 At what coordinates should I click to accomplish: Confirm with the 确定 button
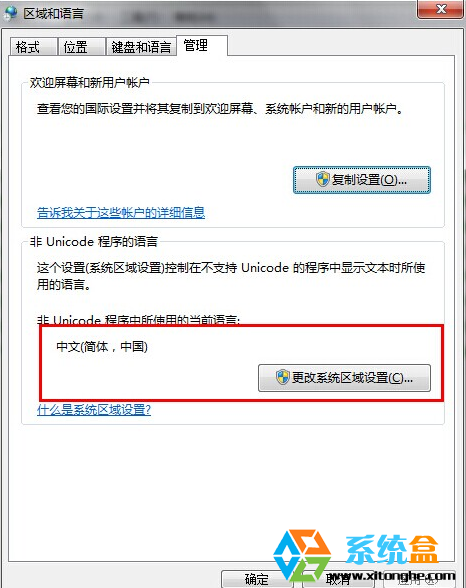click(257, 579)
